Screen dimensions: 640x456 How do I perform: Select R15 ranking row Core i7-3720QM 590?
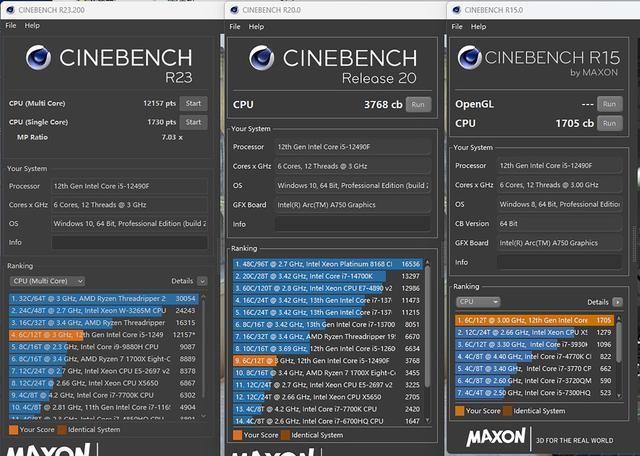(535, 380)
